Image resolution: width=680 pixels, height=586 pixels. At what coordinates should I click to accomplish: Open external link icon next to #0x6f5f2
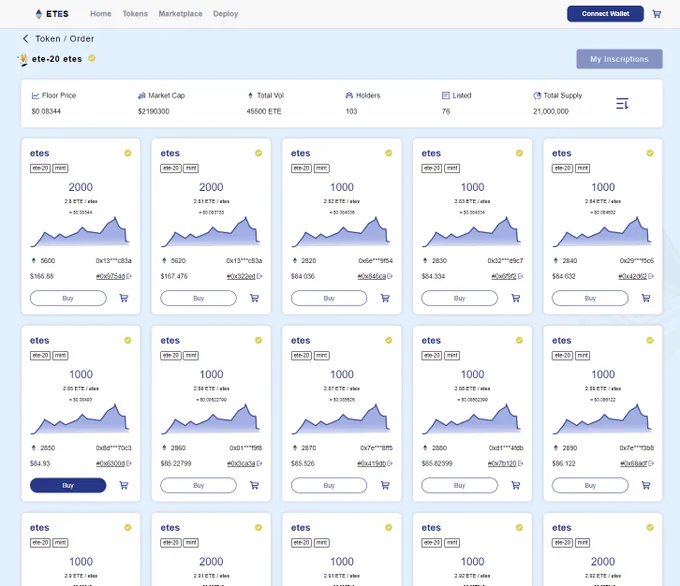520,276
